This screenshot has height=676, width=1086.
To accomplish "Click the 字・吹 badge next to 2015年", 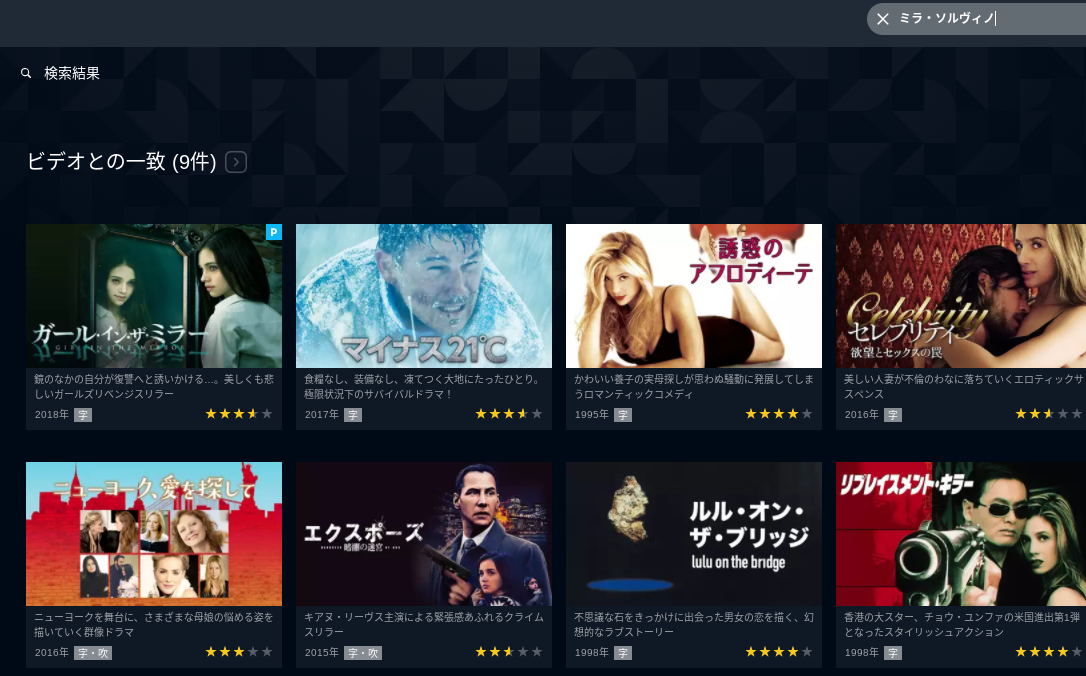I will pos(362,652).
